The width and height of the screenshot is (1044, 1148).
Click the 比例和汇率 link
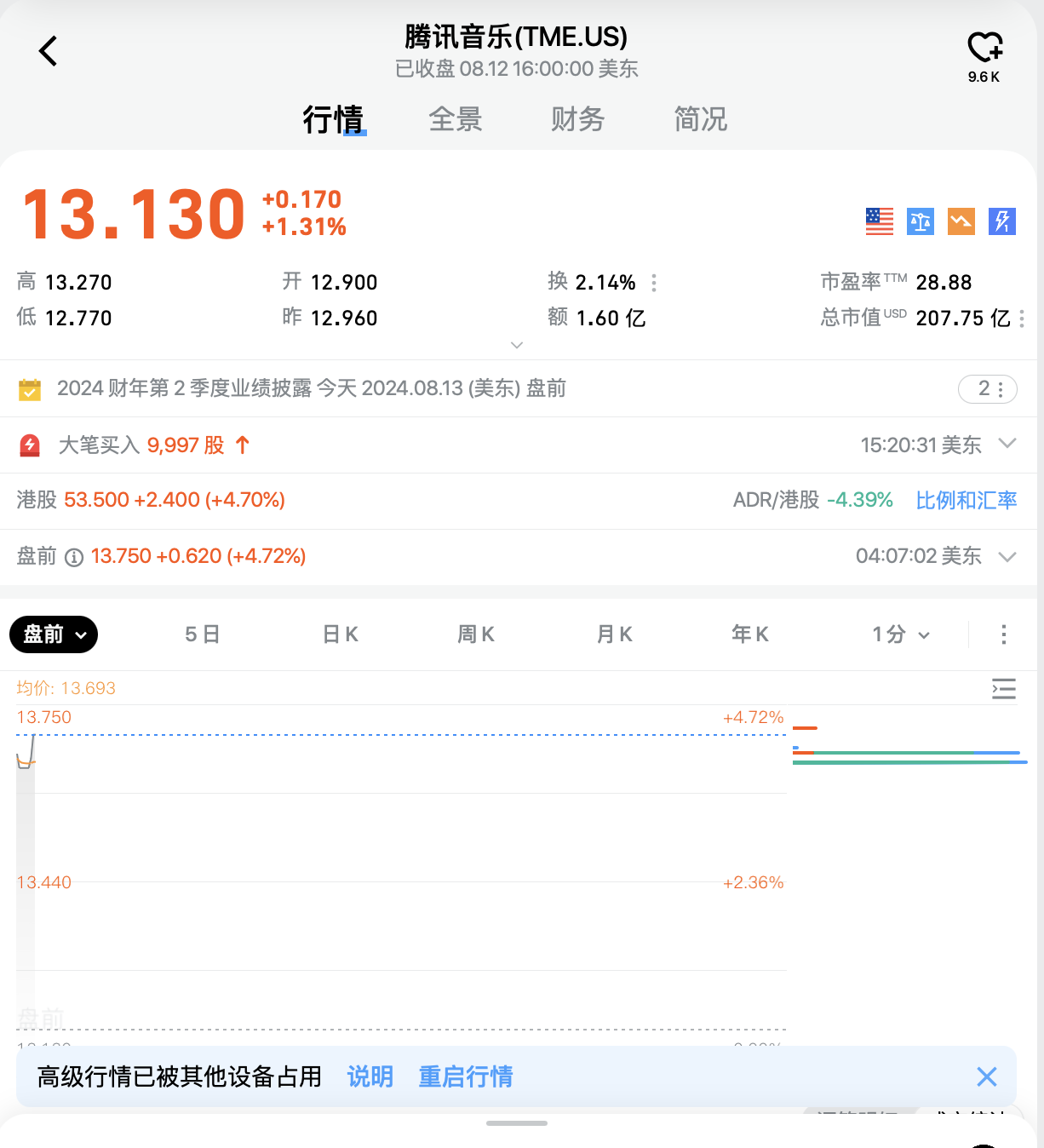(x=966, y=500)
